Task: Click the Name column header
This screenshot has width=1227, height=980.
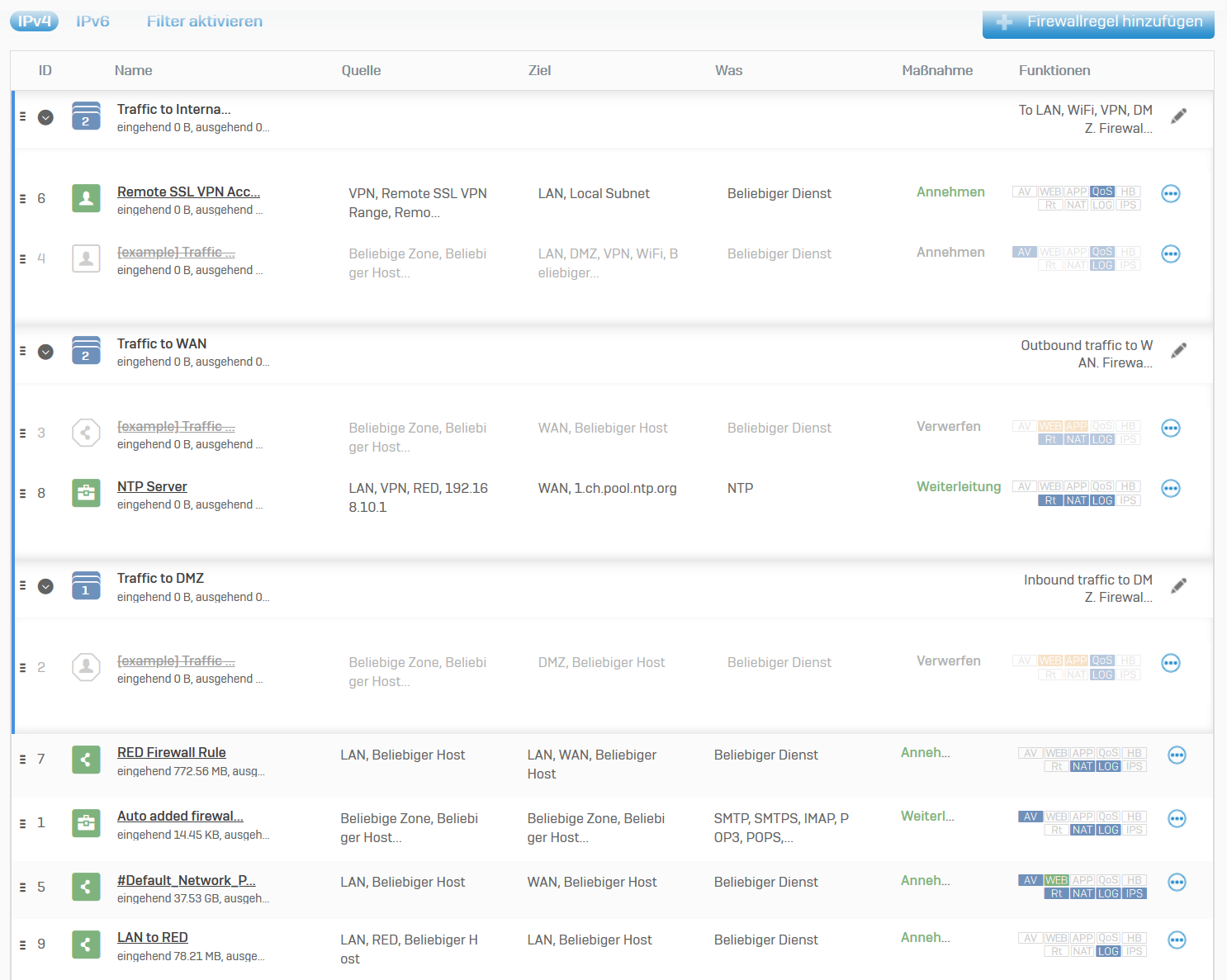Action: pos(133,71)
